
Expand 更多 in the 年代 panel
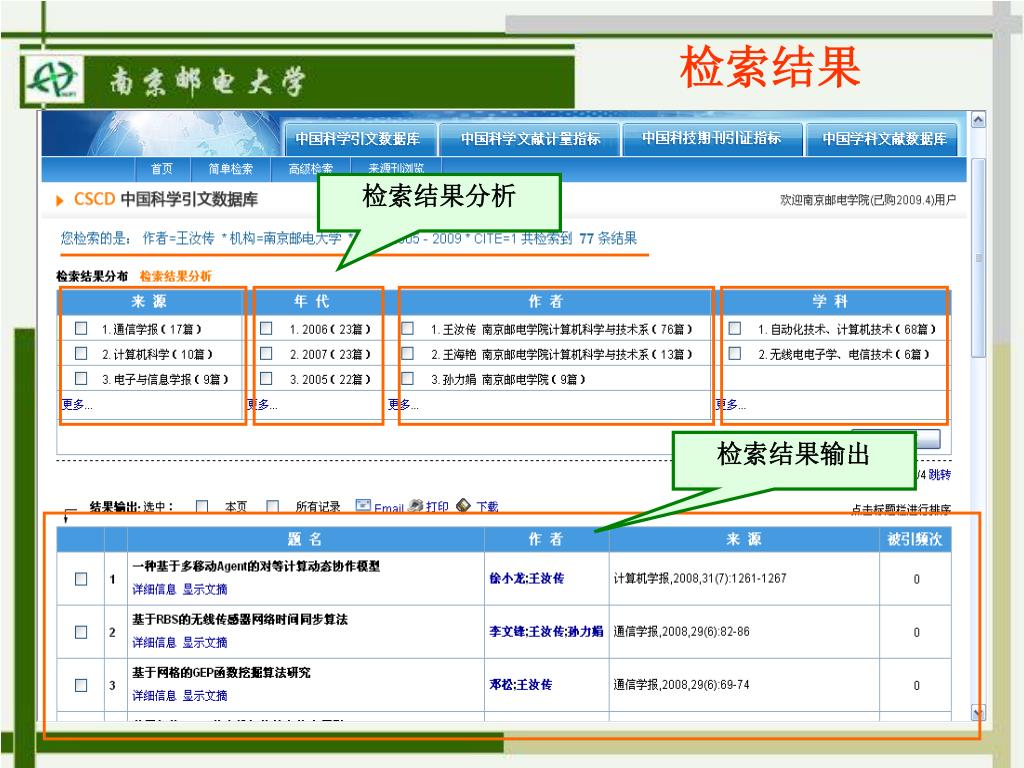263,404
